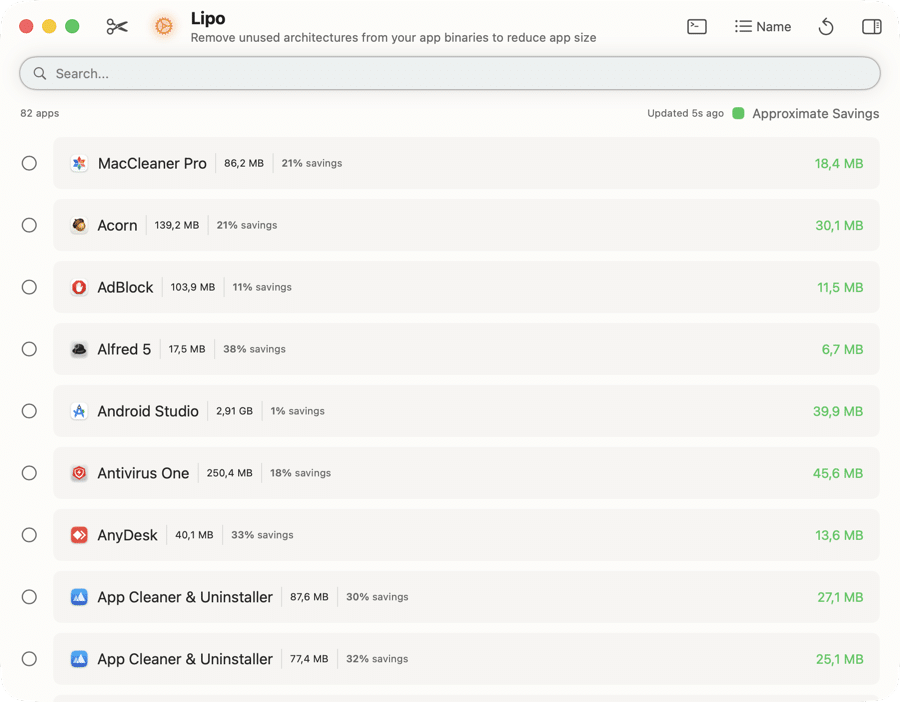Click the 13,6 MB savings value
This screenshot has width=900, height=702.
point(839,536)
